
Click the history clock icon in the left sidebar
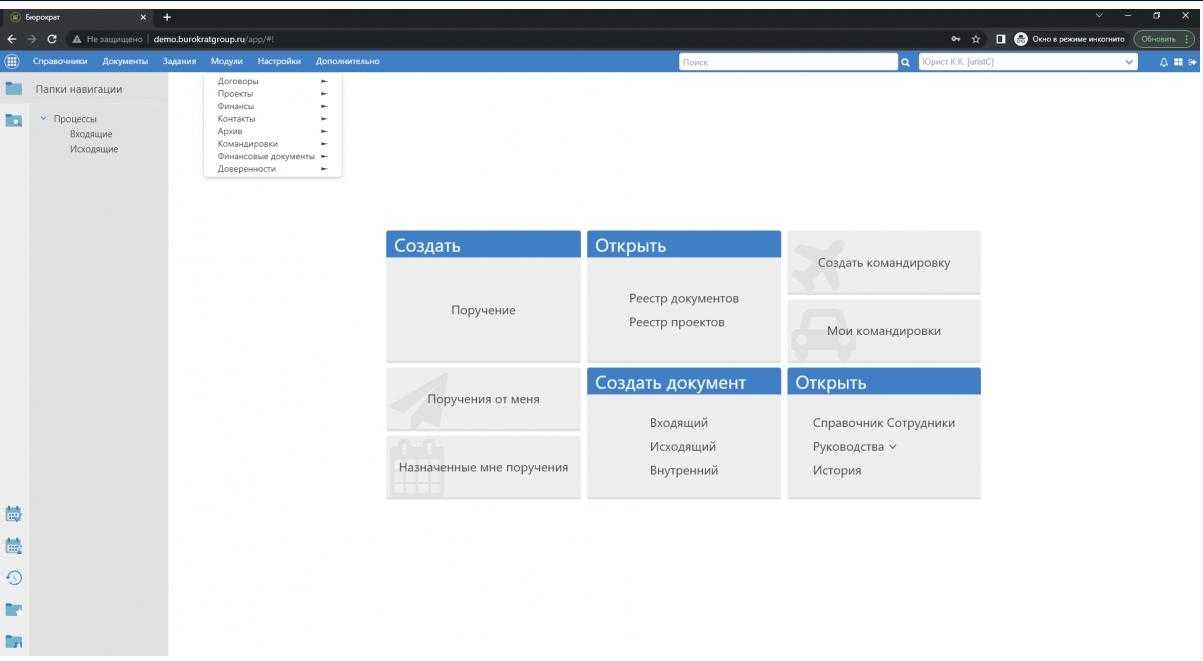tap(14, 577)
